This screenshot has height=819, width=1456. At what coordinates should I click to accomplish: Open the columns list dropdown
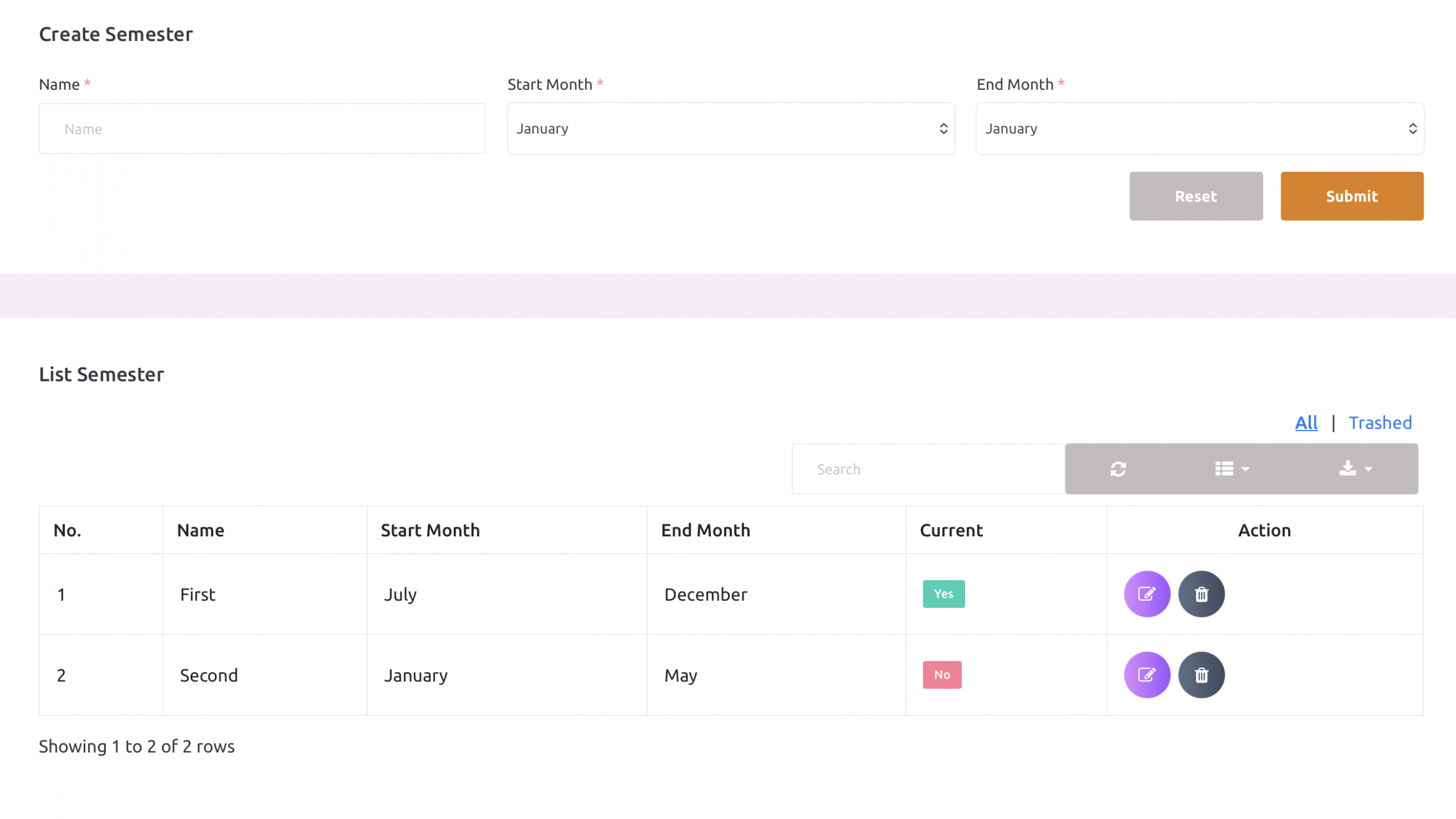pos(1231,469)
